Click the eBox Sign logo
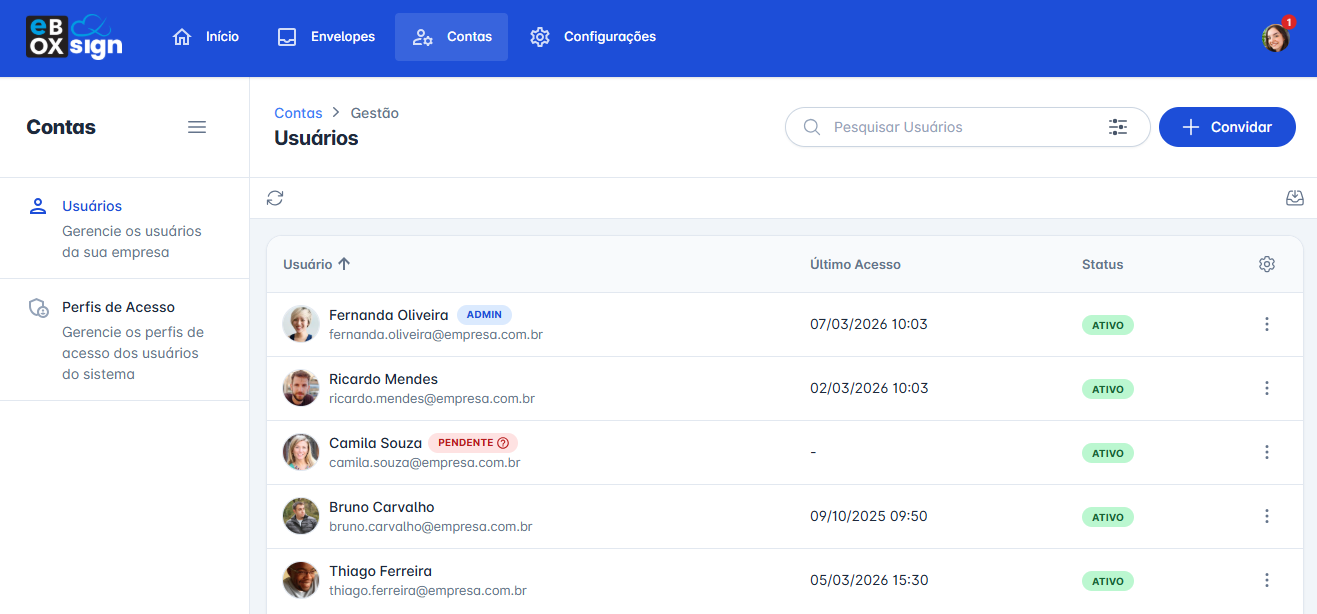The image size is (1317, 614). tap(74, 37)
